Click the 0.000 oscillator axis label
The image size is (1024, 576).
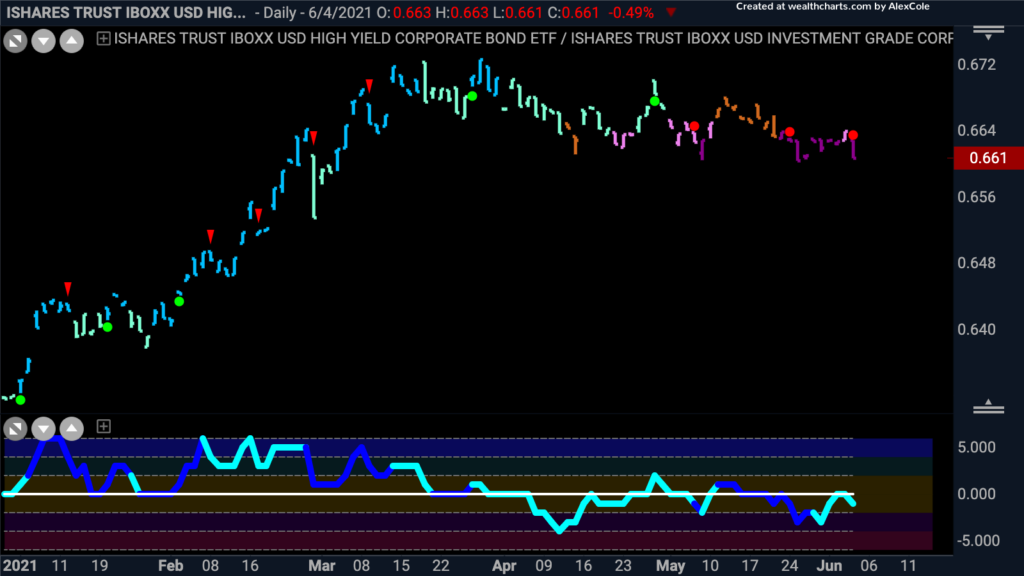(976, 494)
